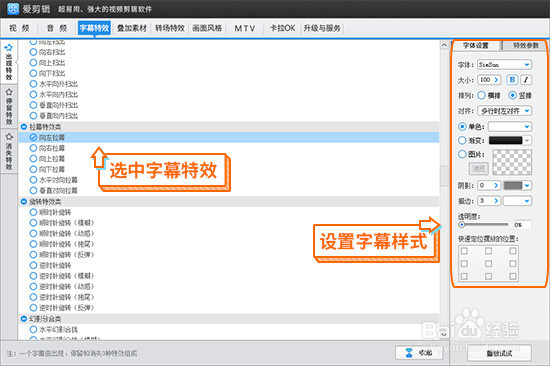This screenshot has width=550, height=366.
Task: Click the 描边 stroke value stepper arrow
Action: tap(496, 201)
